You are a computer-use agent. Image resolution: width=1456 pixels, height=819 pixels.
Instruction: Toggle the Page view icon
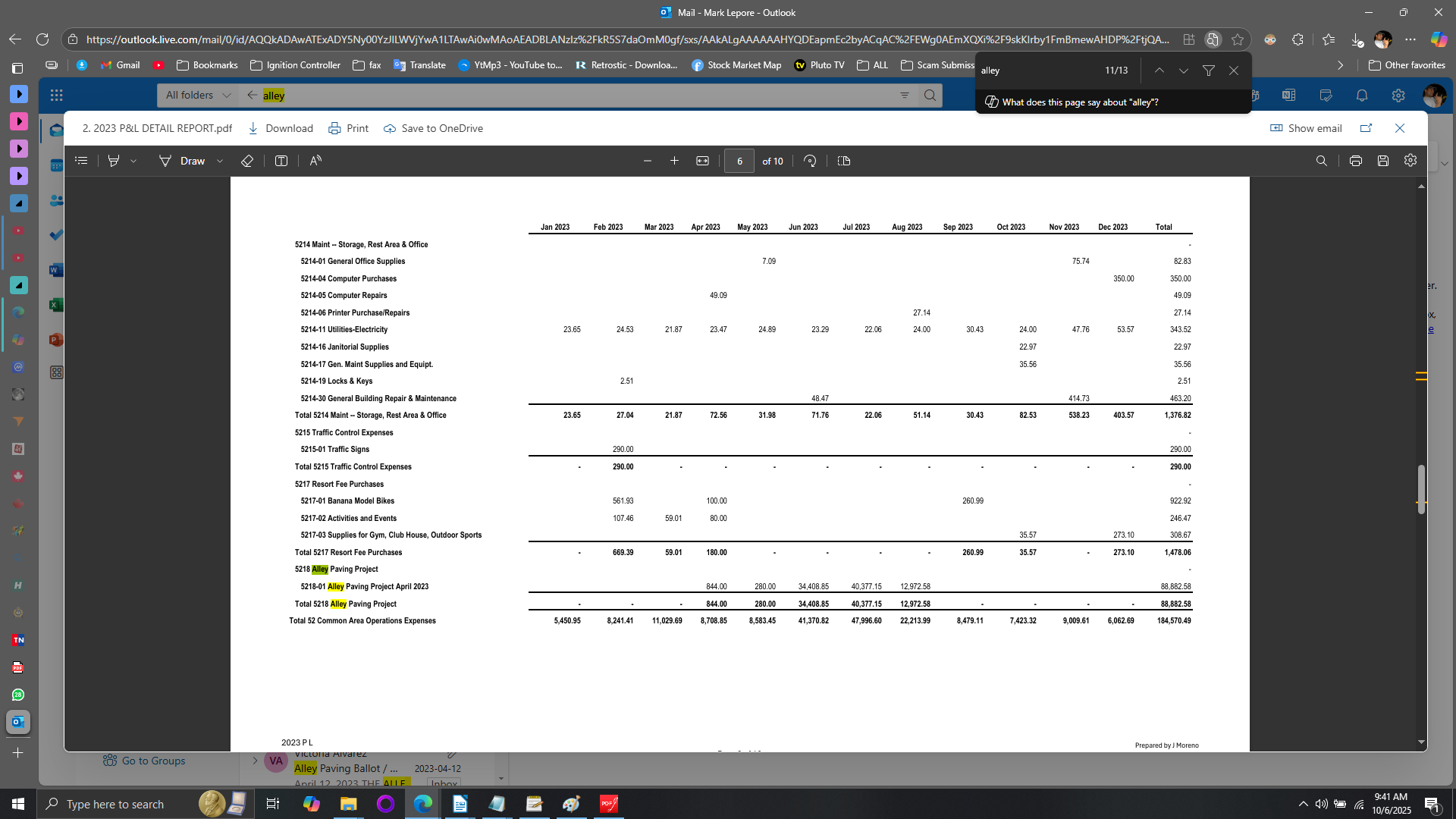[x=844, y=161]
